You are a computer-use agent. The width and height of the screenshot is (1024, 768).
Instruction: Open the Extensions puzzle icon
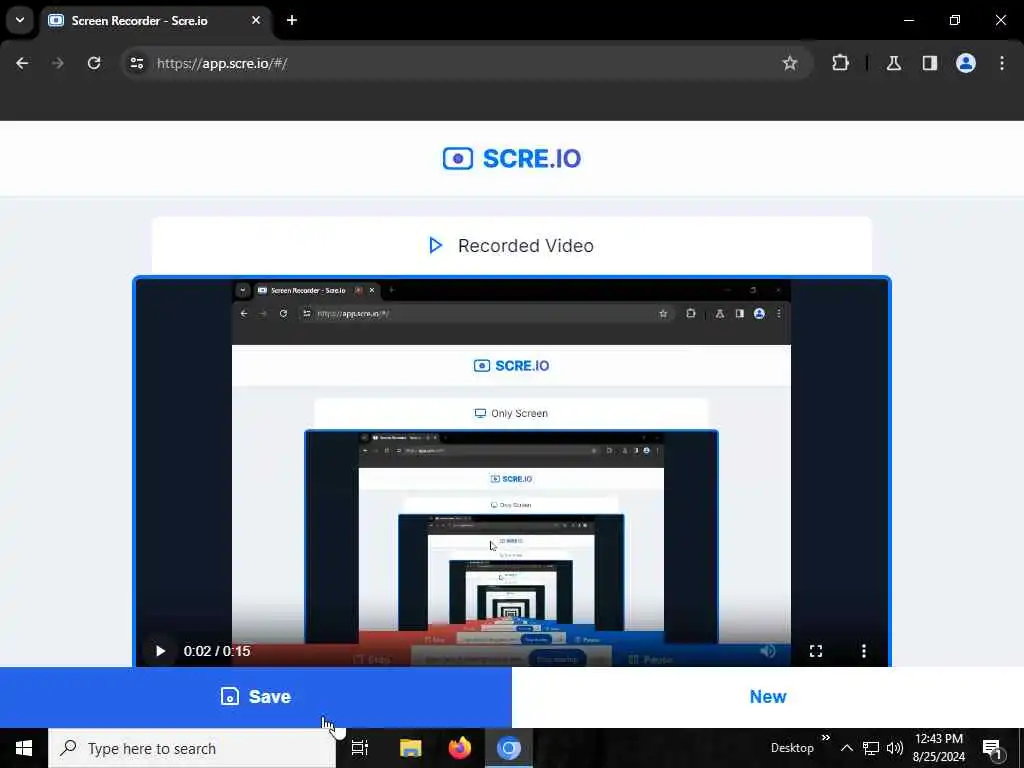pyautogui.click(x=840, y=63)
